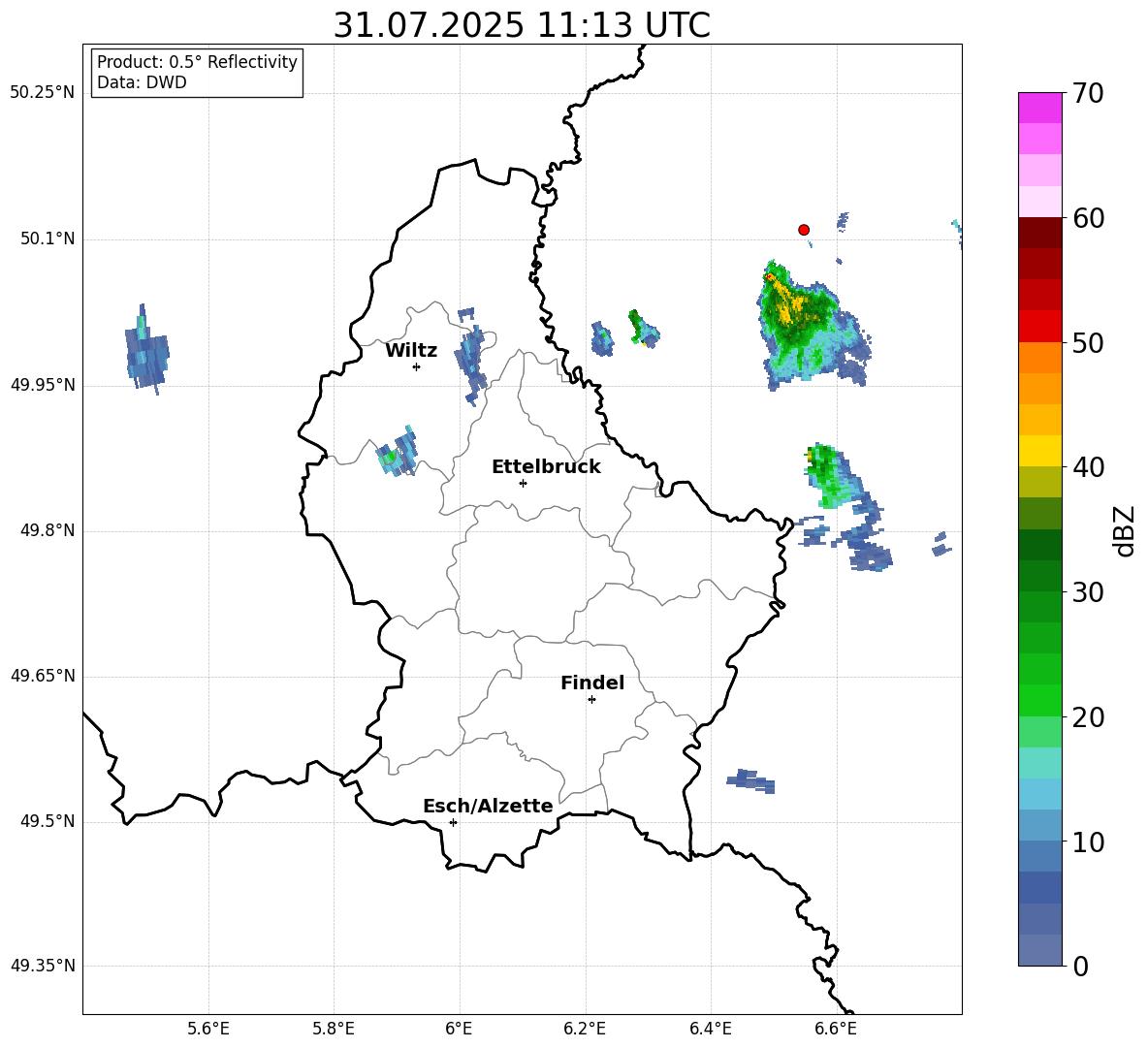Screen dimensions: 1148x1048
Task: Click the plus marker below Findel
Action: coord(591,700)
